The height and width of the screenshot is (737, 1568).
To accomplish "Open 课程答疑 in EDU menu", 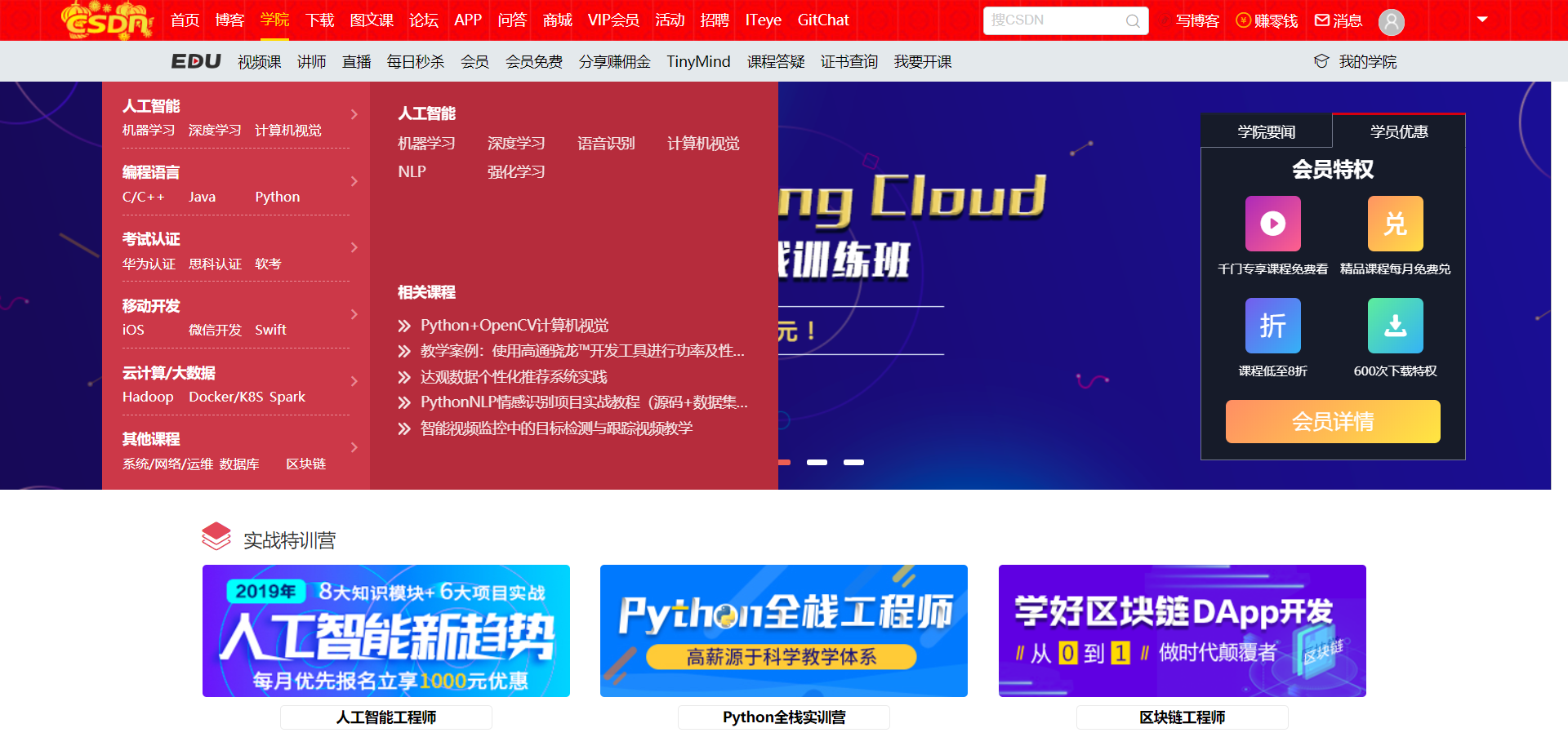I will pos(776,62).
